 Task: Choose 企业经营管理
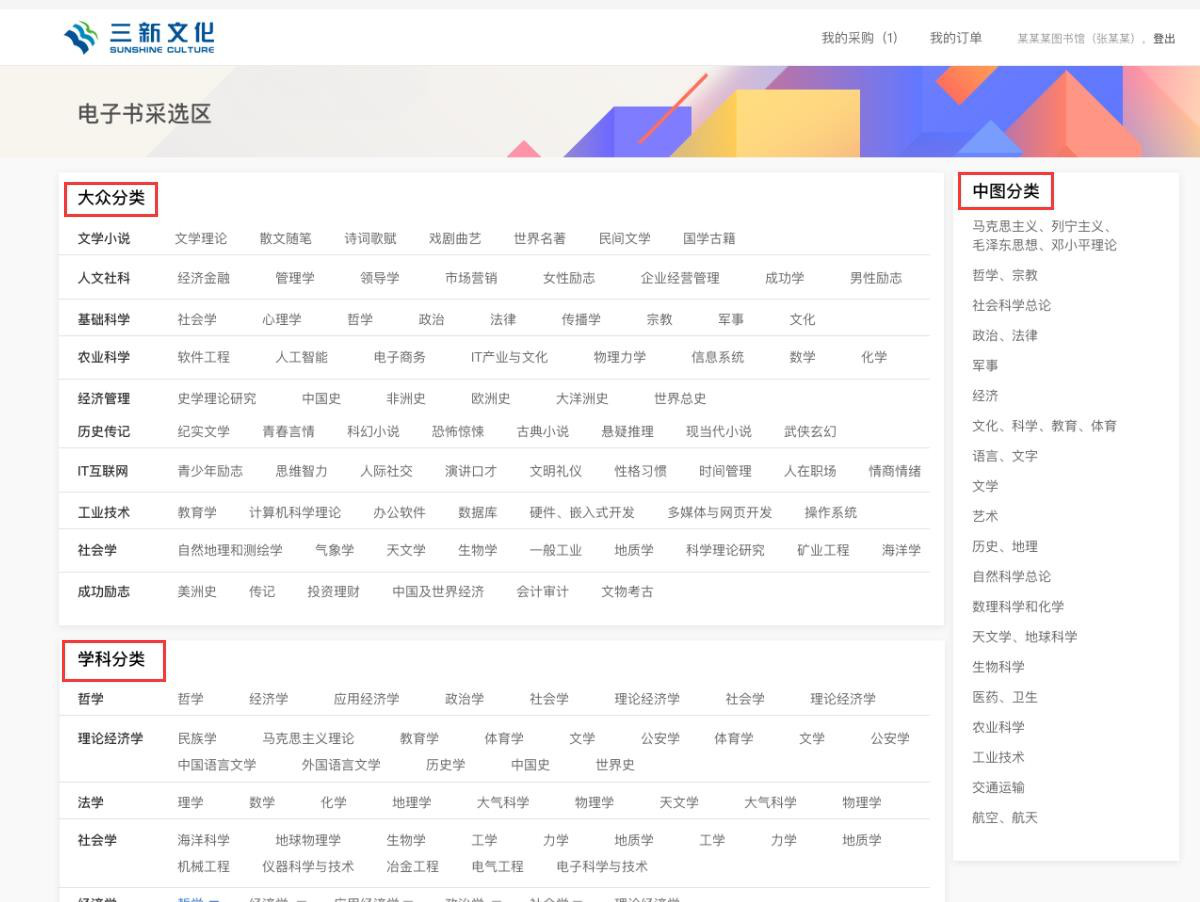[680, 278]
